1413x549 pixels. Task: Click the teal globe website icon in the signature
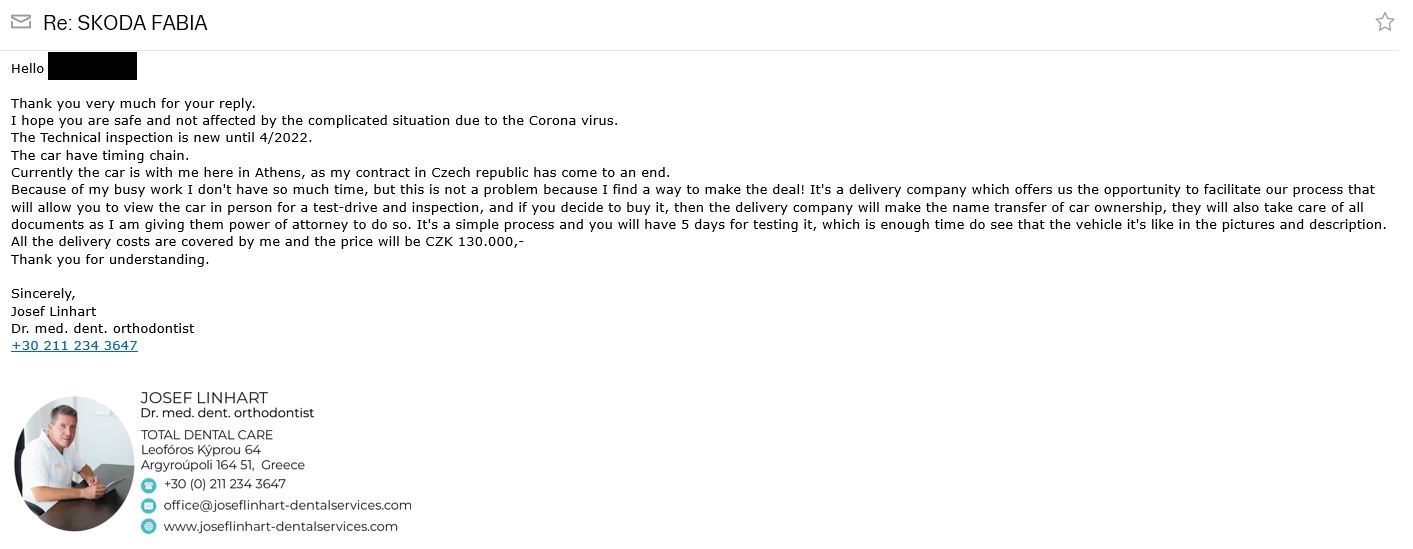(149, 526)
